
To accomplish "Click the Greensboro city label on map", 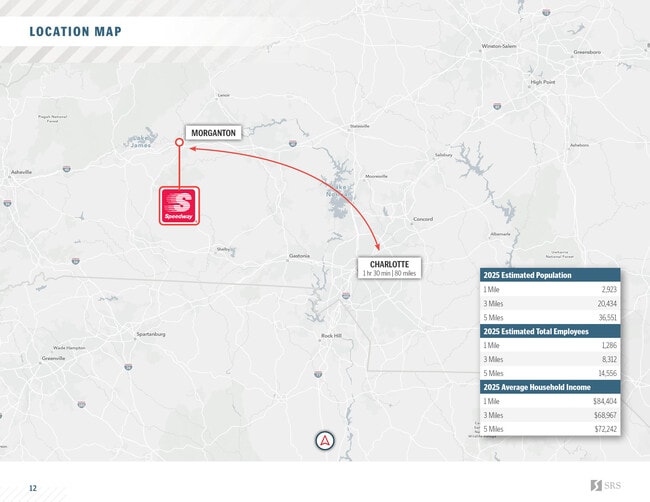I will (587, 51).
